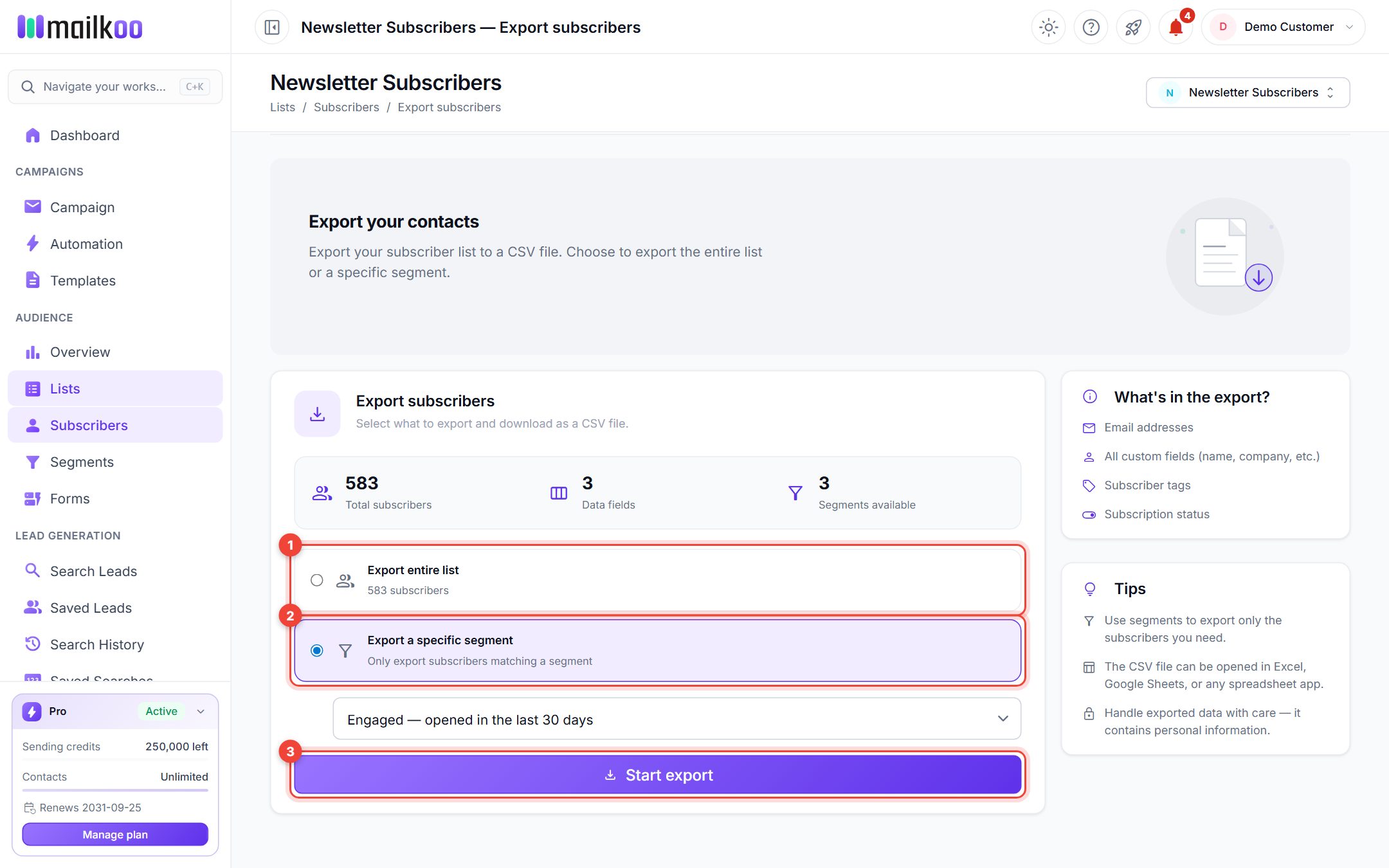Switch theme with the sun icon
Image resolution: width=1389 pixels, height=868 pixels.
pos(1048,27)
